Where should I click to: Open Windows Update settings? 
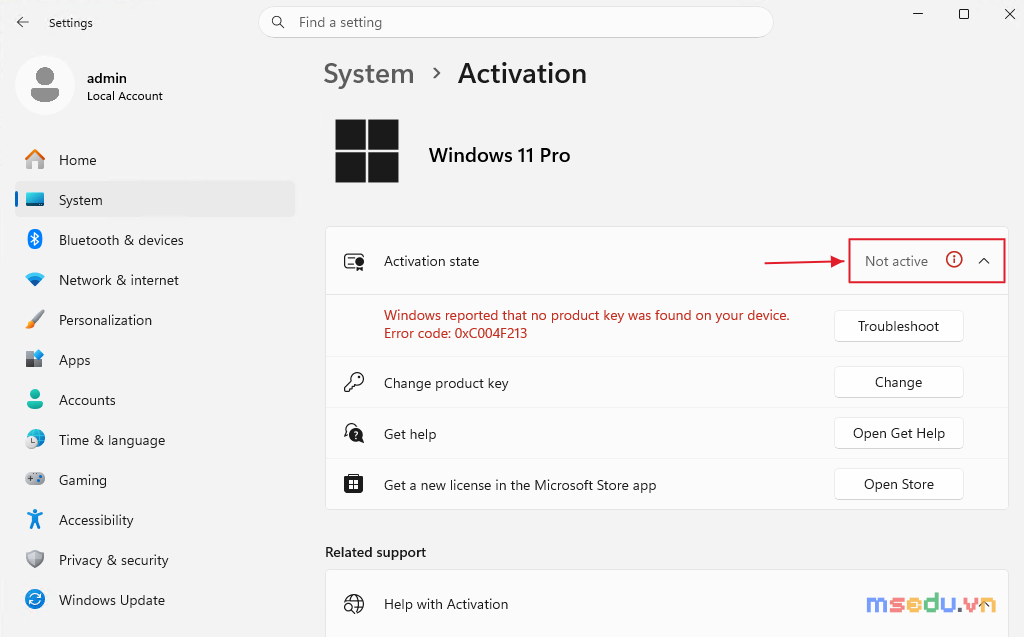(x=155, y=599)
